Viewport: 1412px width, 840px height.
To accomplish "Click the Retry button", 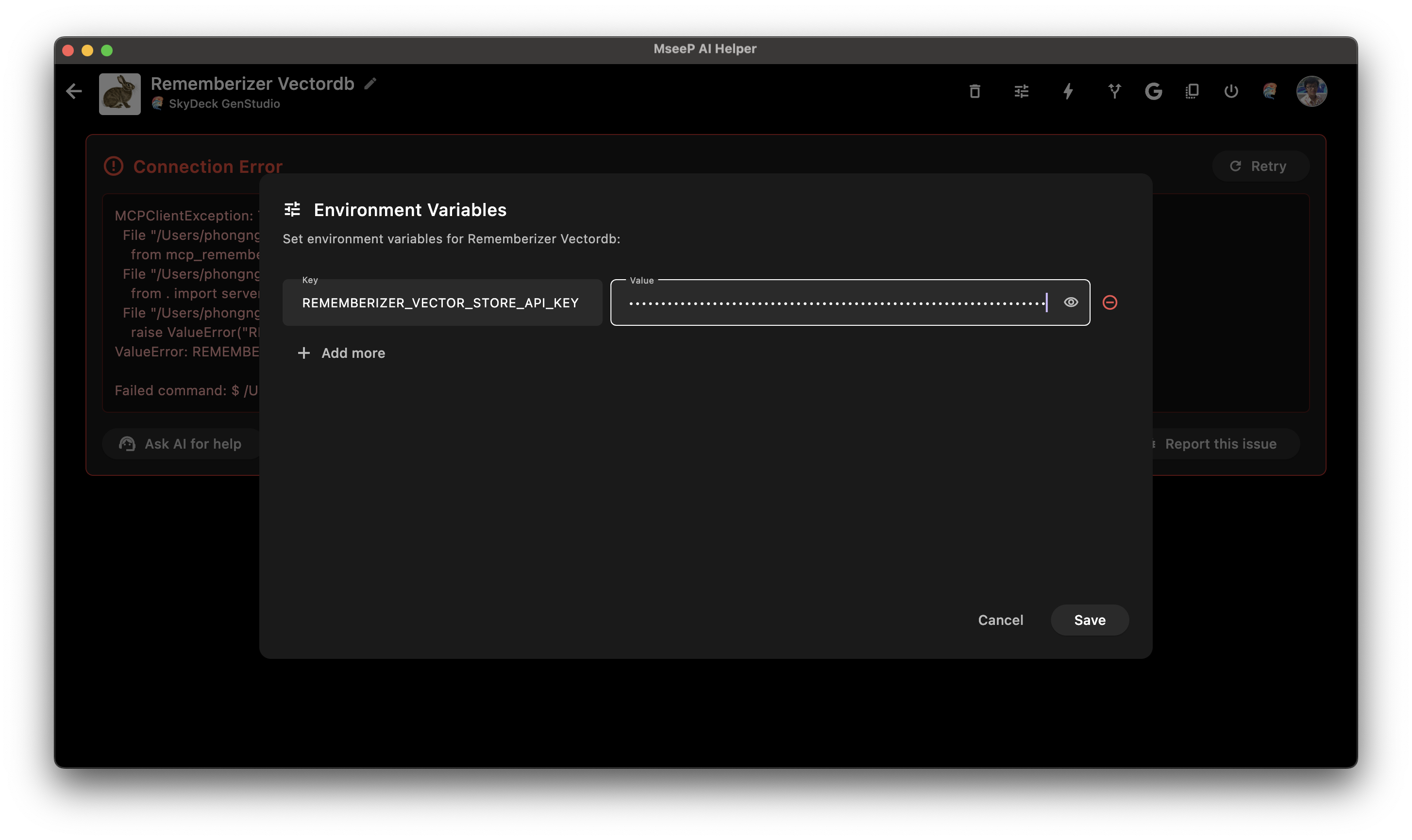I will 1260,167.
